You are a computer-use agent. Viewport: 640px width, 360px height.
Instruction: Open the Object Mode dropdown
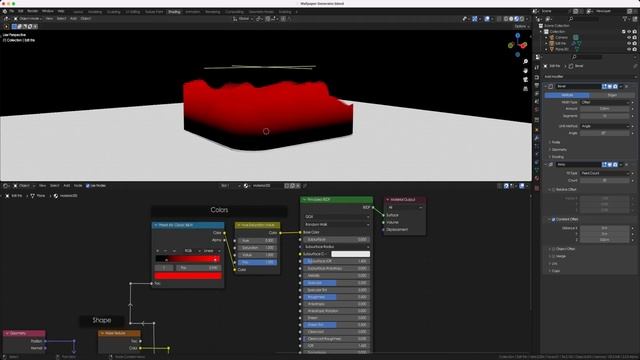click(28, 19)
